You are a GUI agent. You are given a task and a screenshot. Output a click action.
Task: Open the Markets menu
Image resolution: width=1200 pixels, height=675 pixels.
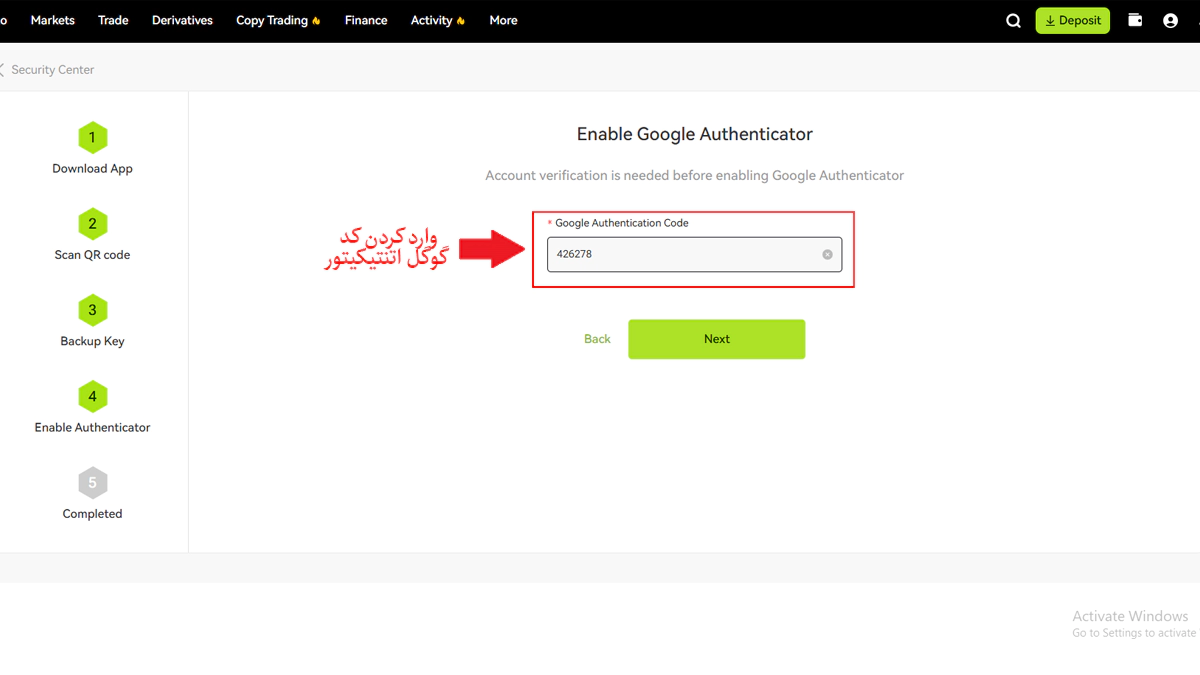point(53,20)
